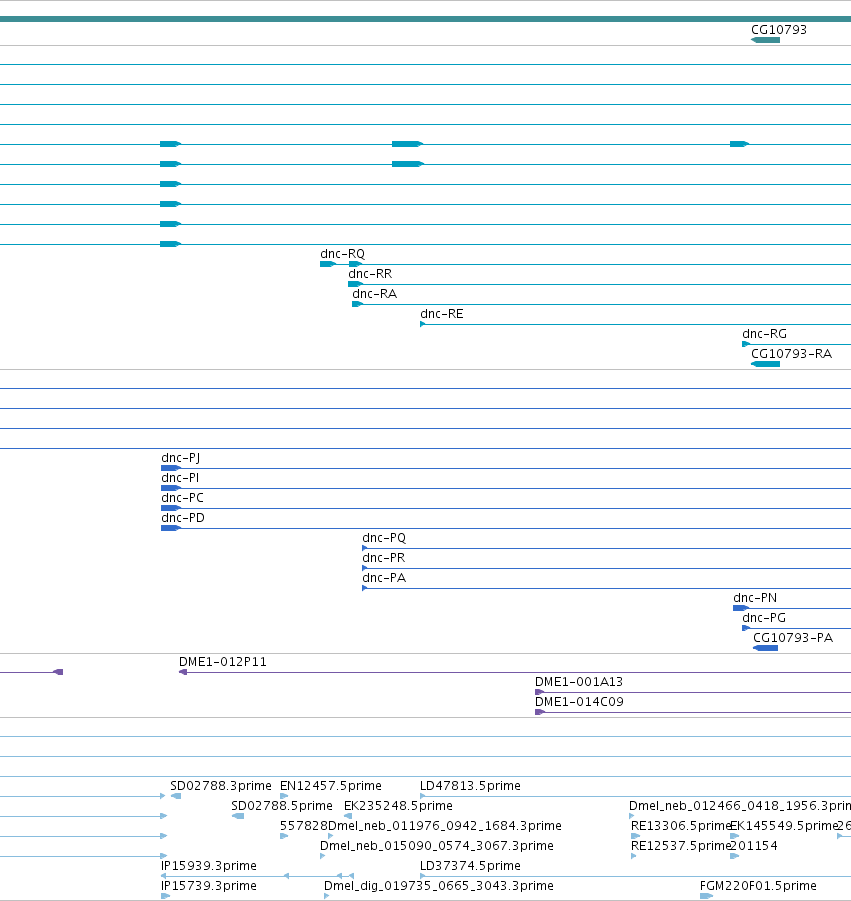
Task: Open EST LD37374.5prime
Action: pyautogui.click(x=470, y=866)
